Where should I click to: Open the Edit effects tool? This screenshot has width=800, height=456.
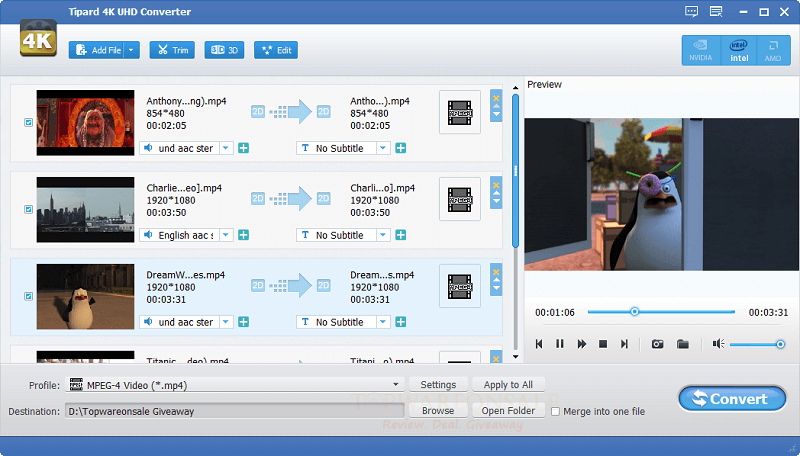tap(276, 50)
